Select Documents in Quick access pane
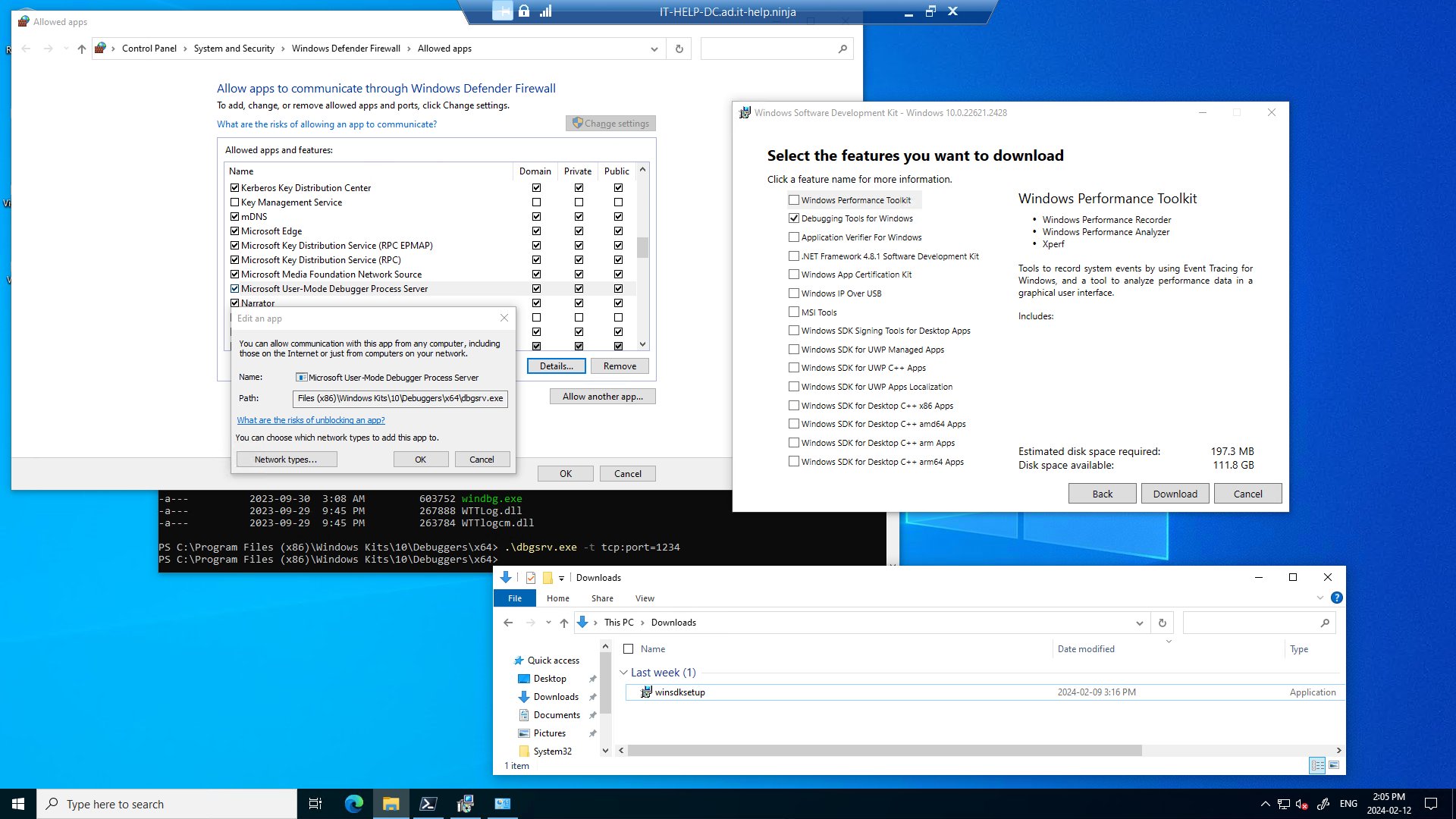The width and height of the screenshot is (1456, 819). pos(557,715)
